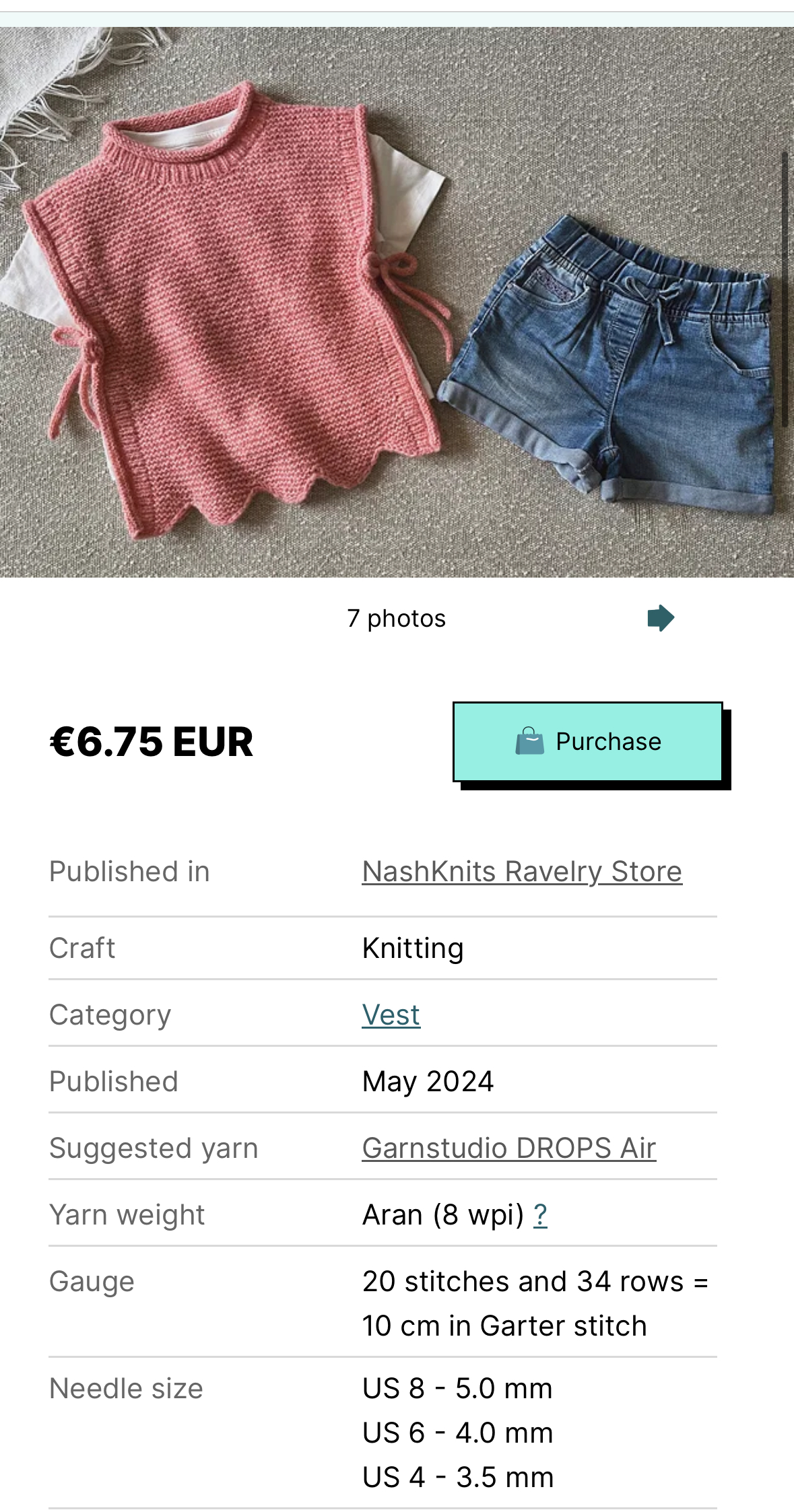This screenshot has width=794, height=1512.
Task: Select the "US 6 - 4.0 mm" needle size
Action: [x=457, y=1433]
